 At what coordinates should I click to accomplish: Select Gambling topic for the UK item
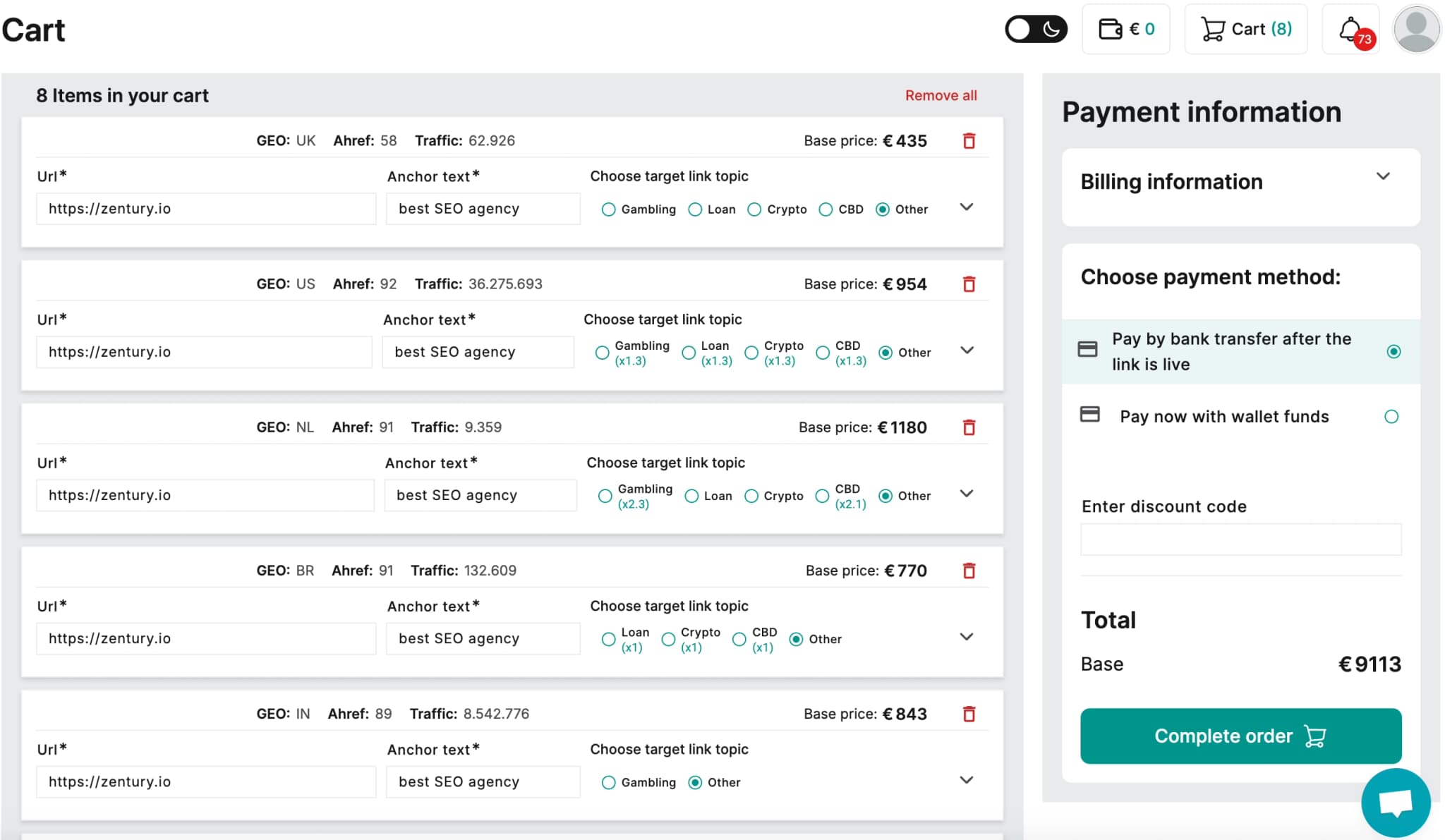click(608, 209)
